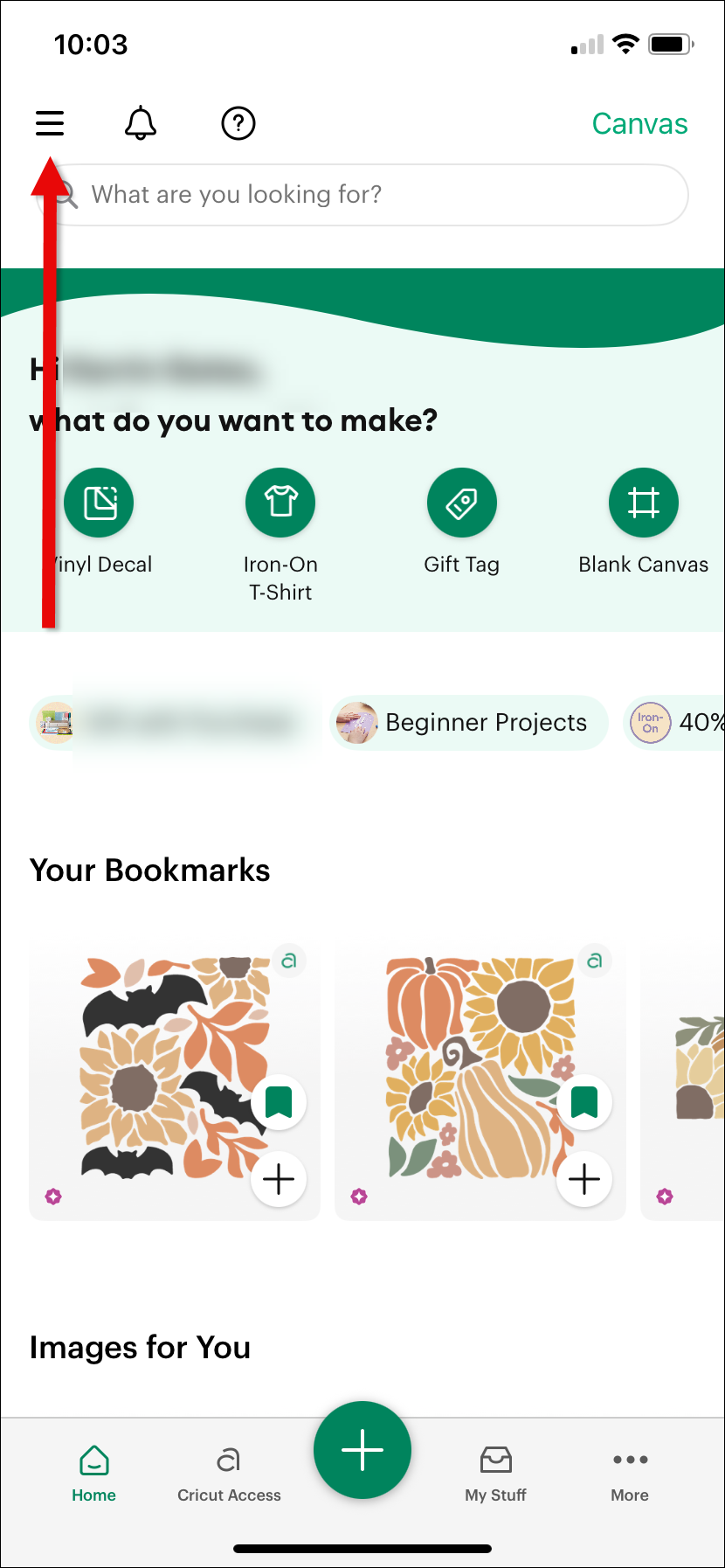
Task: Toggle the bookmark on the pumpkin sunflower image
Action: pos(584,1102)
